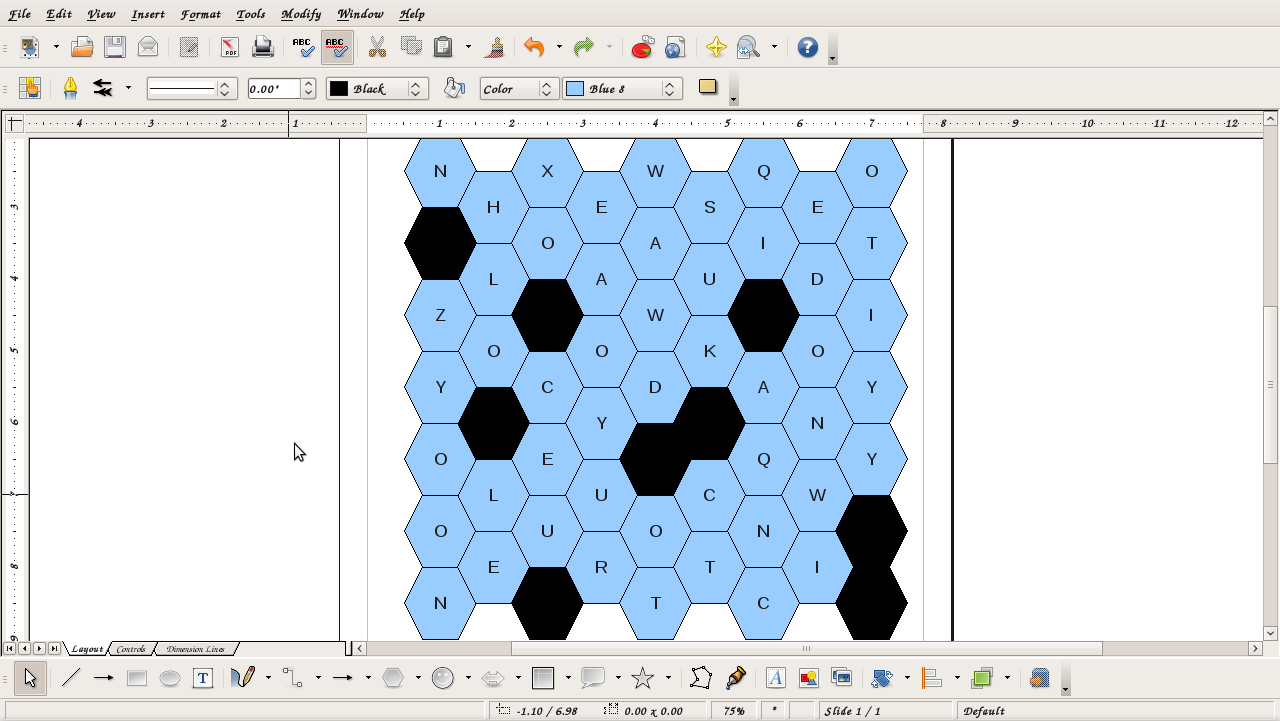Open the File menu
1280x721 pixels.
click(x=19, y=14)
